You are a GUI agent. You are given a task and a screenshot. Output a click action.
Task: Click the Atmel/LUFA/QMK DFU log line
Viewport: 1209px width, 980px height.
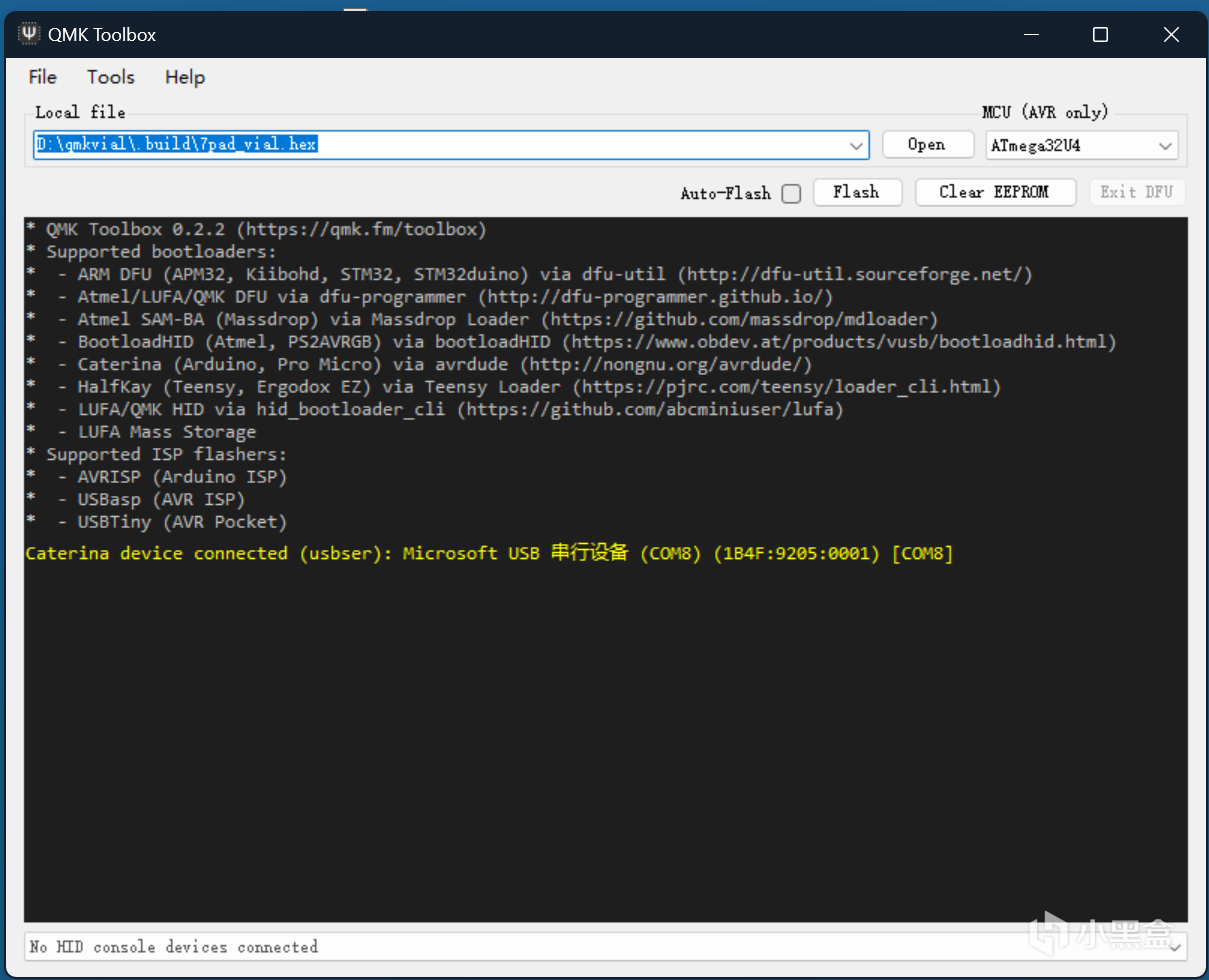click(x=429, y=297)
